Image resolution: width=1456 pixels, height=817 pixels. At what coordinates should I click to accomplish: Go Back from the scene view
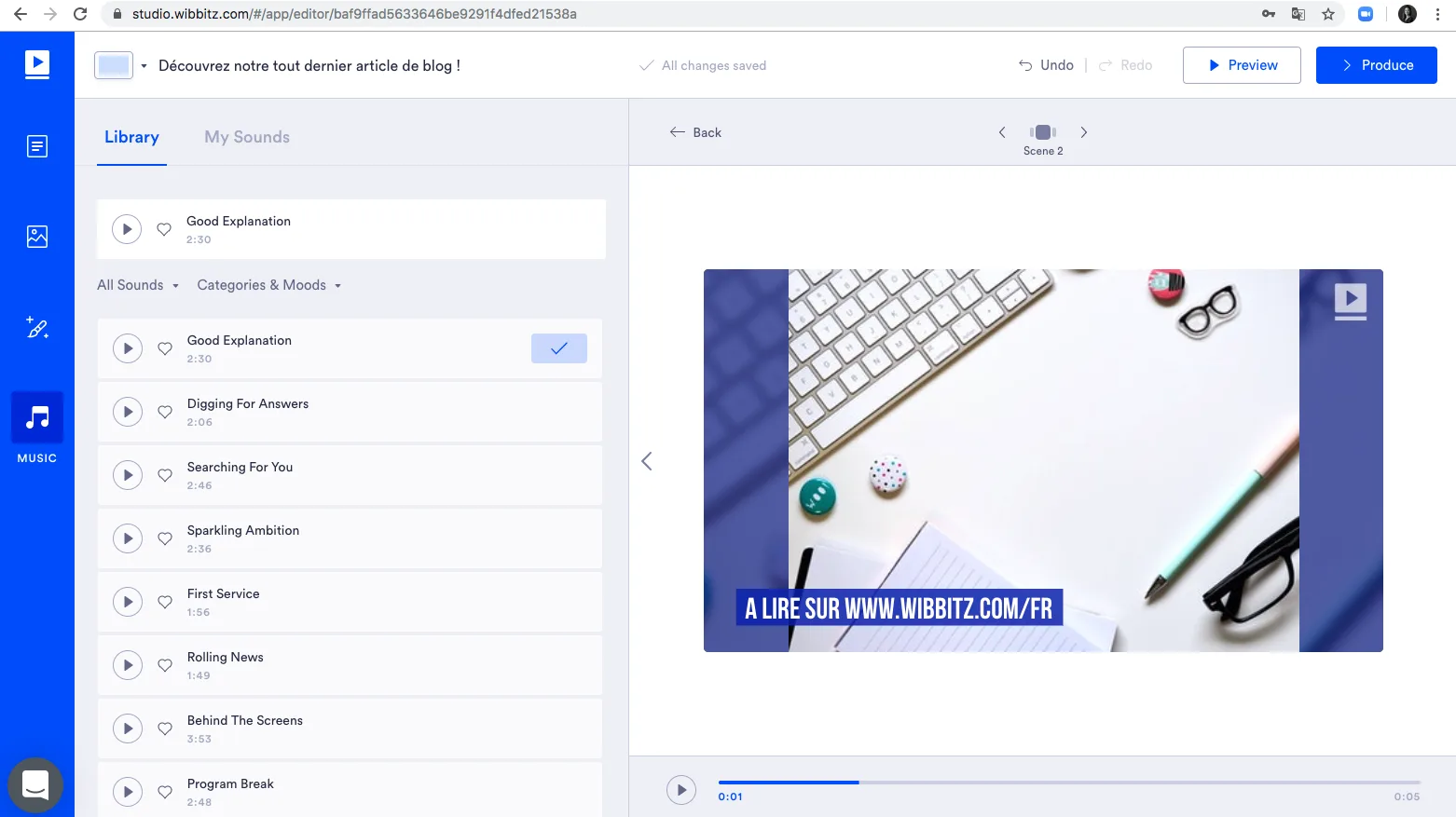(x=695, y=132)
